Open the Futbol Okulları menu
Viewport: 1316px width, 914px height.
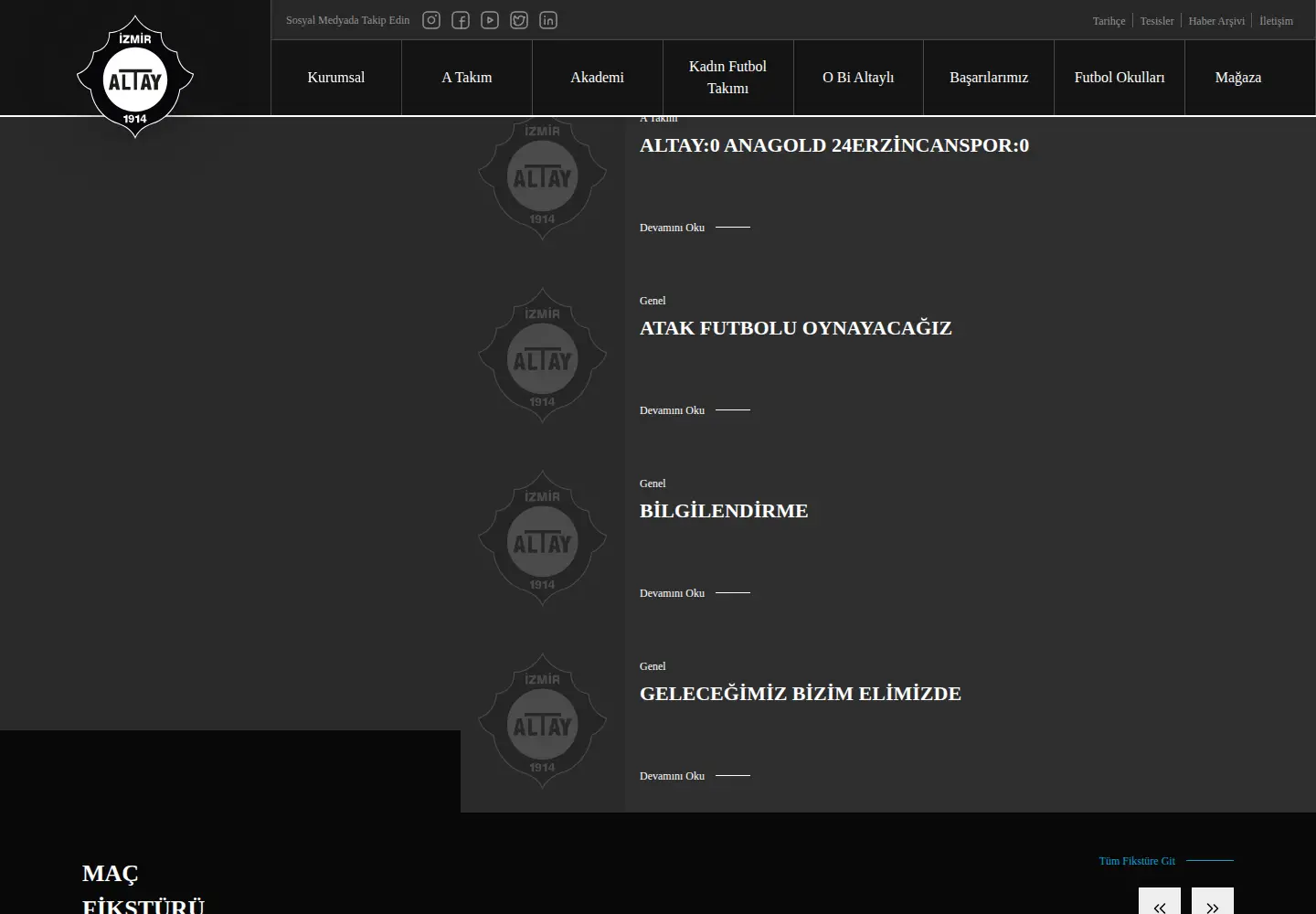click(x=1120, y=78)
